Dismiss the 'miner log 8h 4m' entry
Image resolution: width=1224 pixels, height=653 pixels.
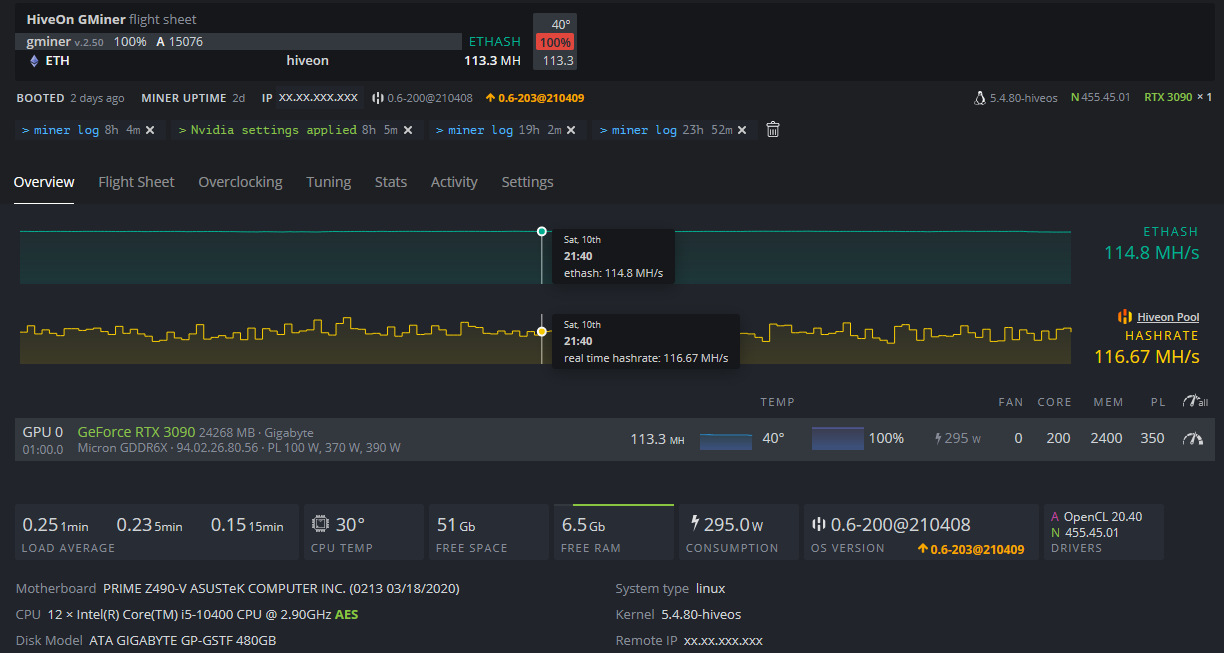pyautogui.click(x=150, y=130)
